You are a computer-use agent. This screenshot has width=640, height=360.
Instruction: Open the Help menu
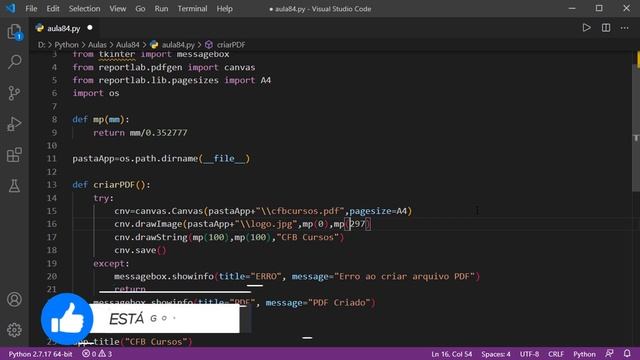tap(224, 9)
